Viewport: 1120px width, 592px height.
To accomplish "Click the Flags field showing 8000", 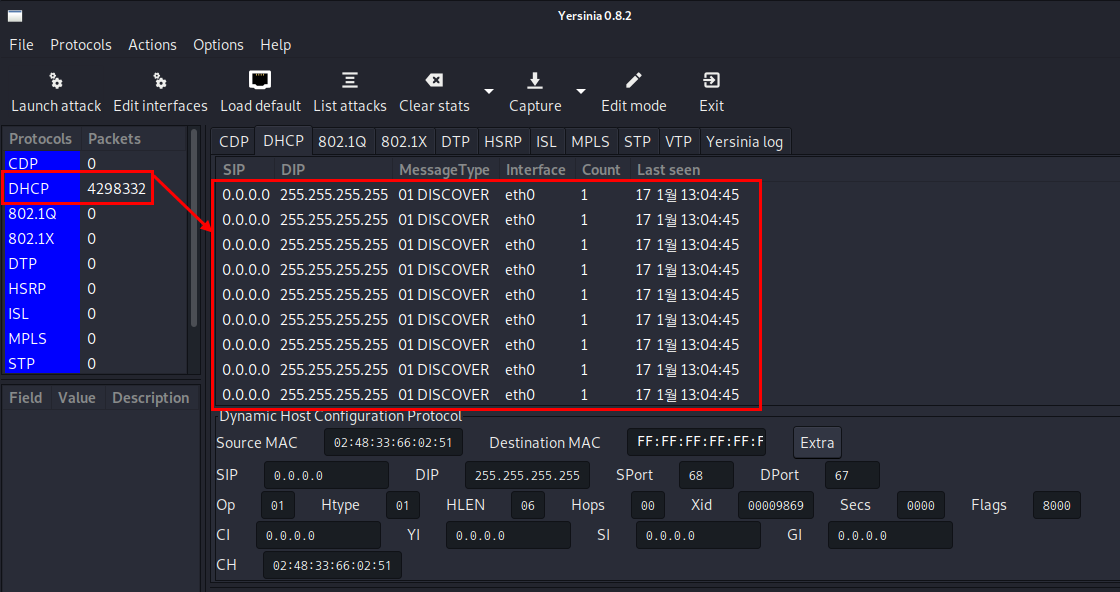I will tap(1056, 506).
